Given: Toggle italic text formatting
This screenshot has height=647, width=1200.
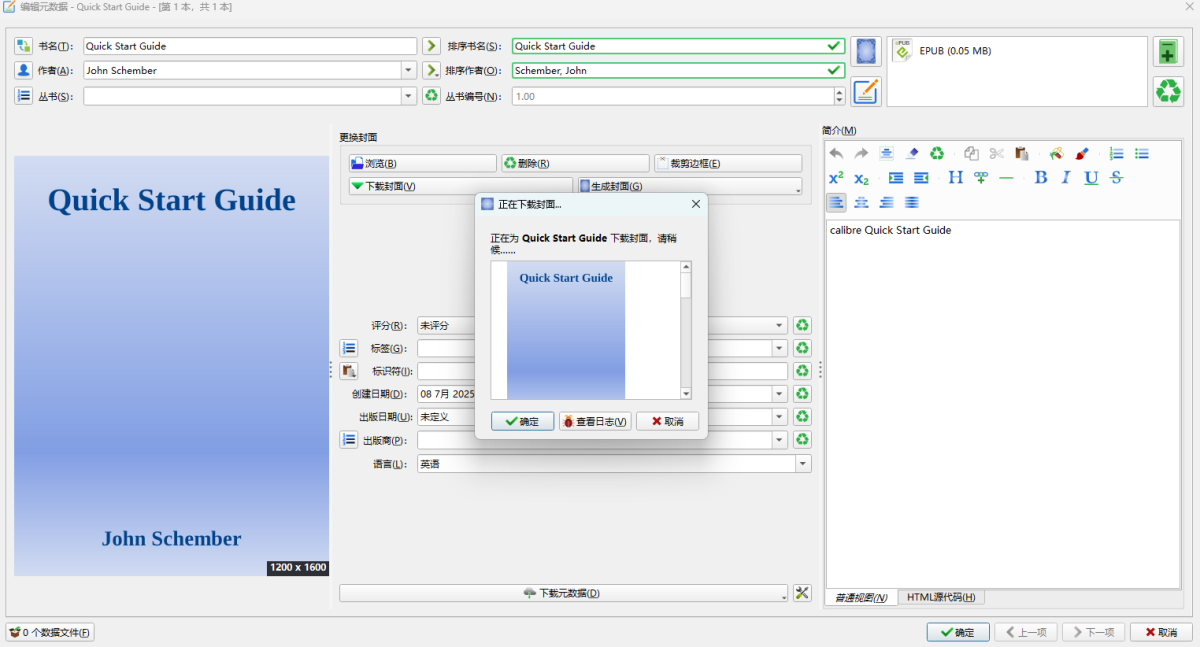Looking at the screenshot, I should coord(1066,178).
